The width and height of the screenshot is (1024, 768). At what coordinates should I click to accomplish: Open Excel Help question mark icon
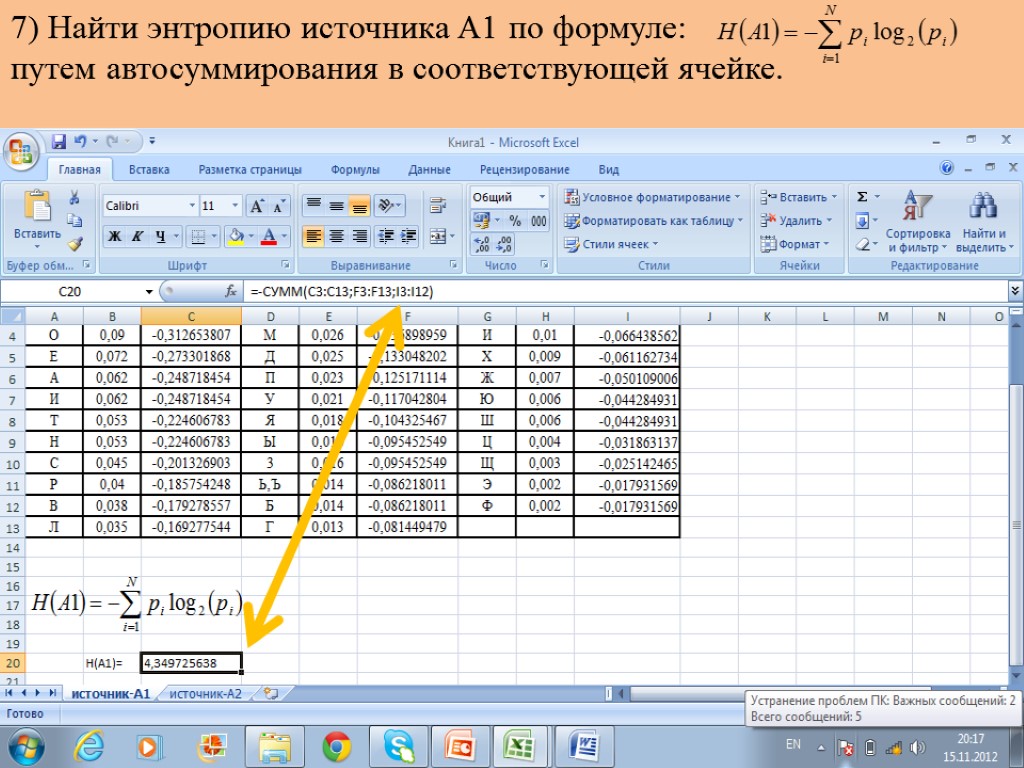point(946,168)
